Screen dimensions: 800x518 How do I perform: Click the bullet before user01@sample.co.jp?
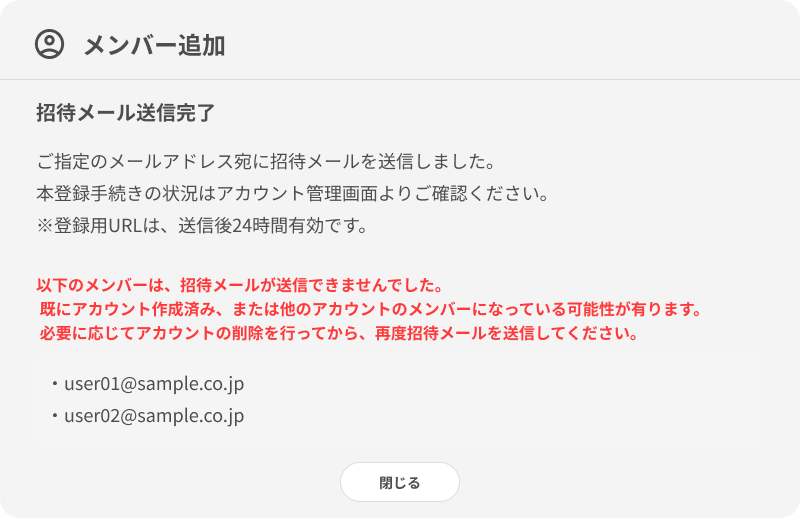point(54,383)
